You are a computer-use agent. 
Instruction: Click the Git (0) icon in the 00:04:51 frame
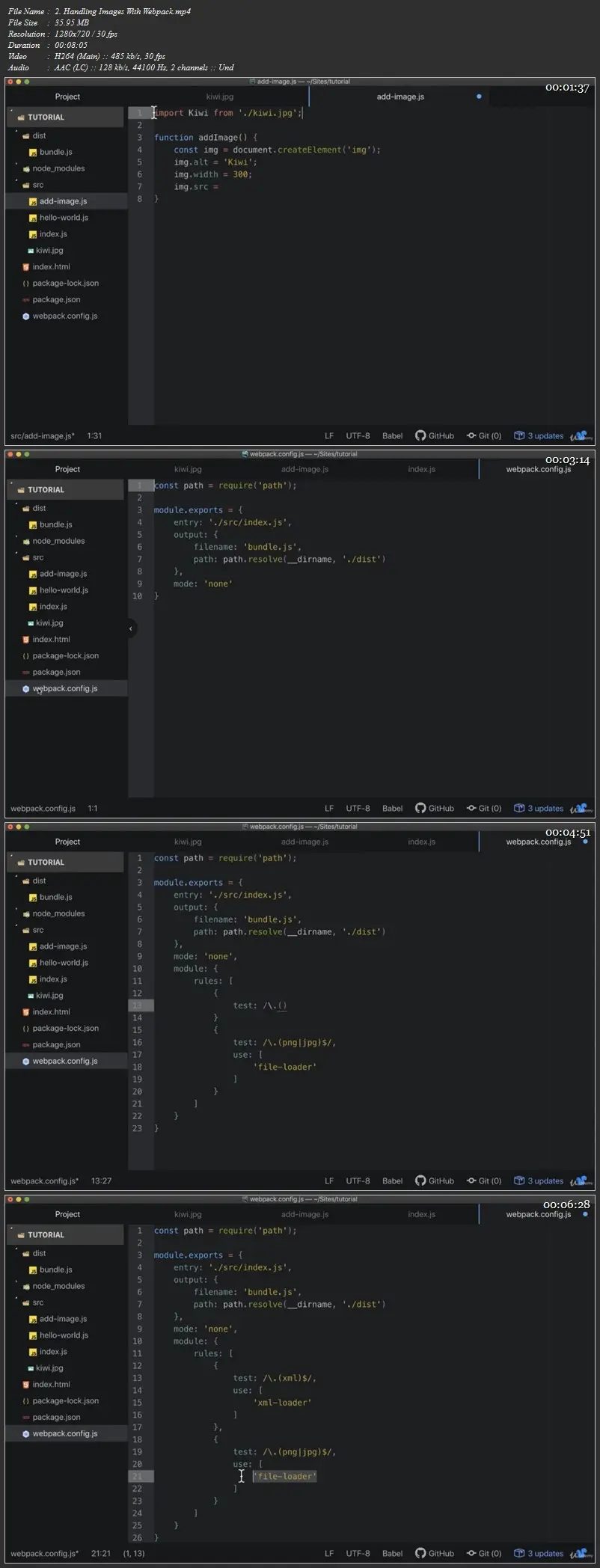coord(471,1180)
